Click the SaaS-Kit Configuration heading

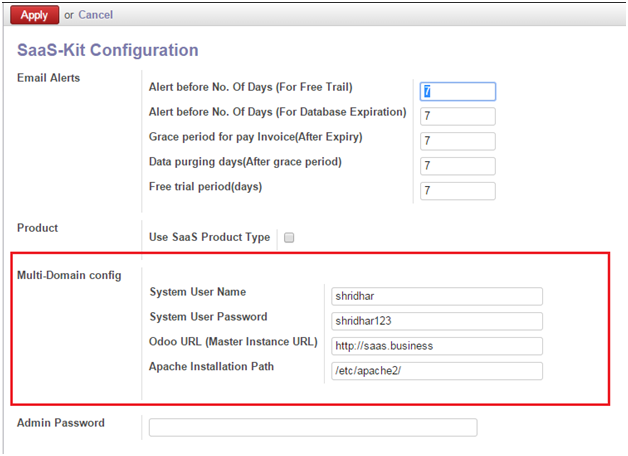pyautogui.click(x=108, y=50)
